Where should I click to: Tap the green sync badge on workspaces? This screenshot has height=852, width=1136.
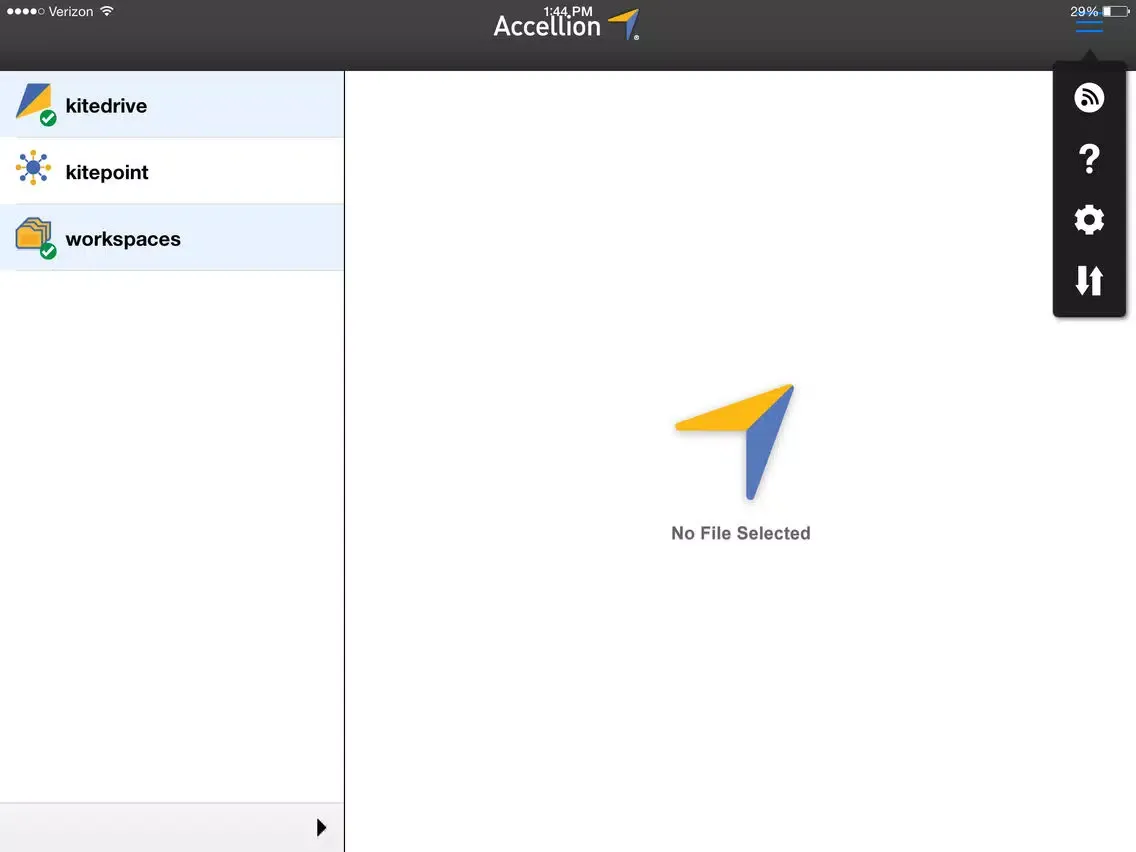pos(46,252)
